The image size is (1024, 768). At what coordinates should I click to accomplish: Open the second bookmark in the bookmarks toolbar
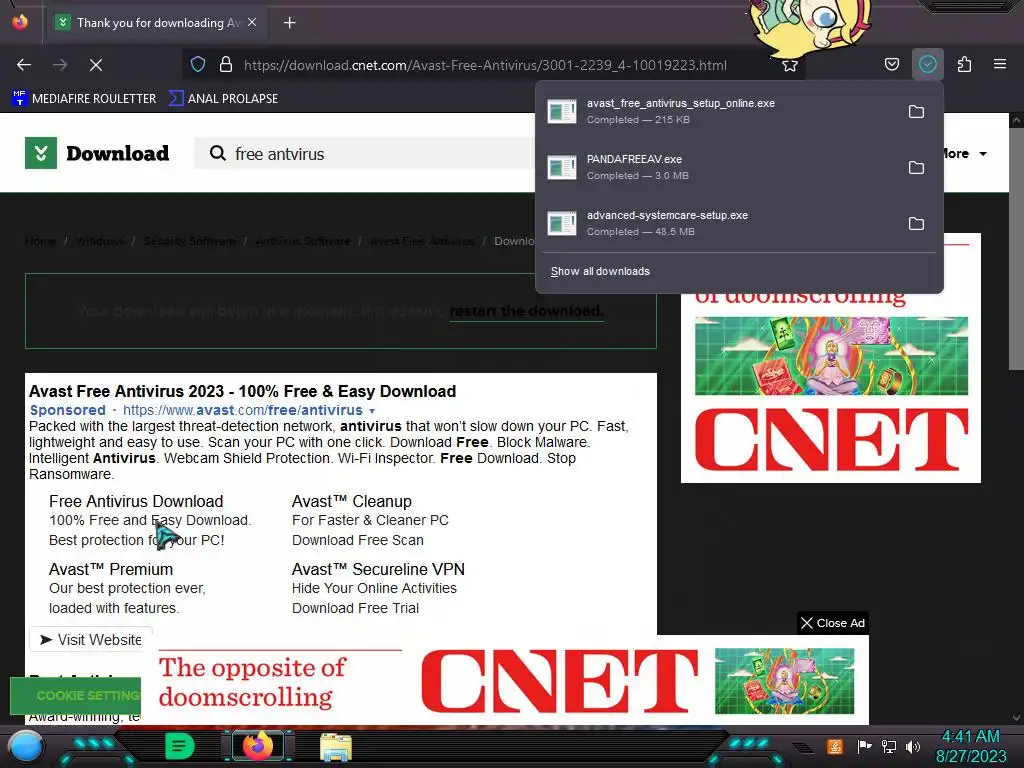(223, 99)
